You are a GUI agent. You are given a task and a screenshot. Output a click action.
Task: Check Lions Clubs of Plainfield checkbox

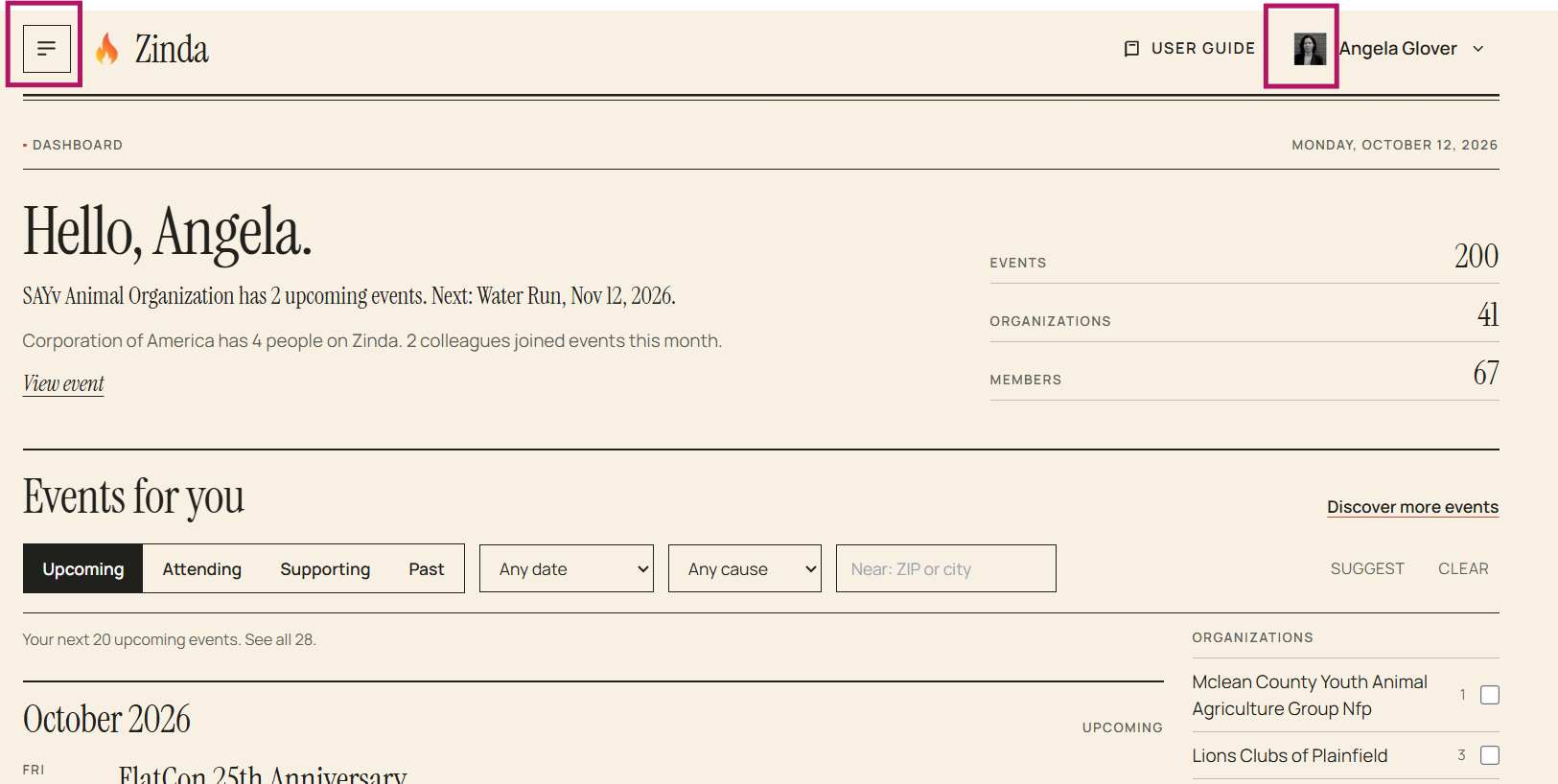(1490, 755)
